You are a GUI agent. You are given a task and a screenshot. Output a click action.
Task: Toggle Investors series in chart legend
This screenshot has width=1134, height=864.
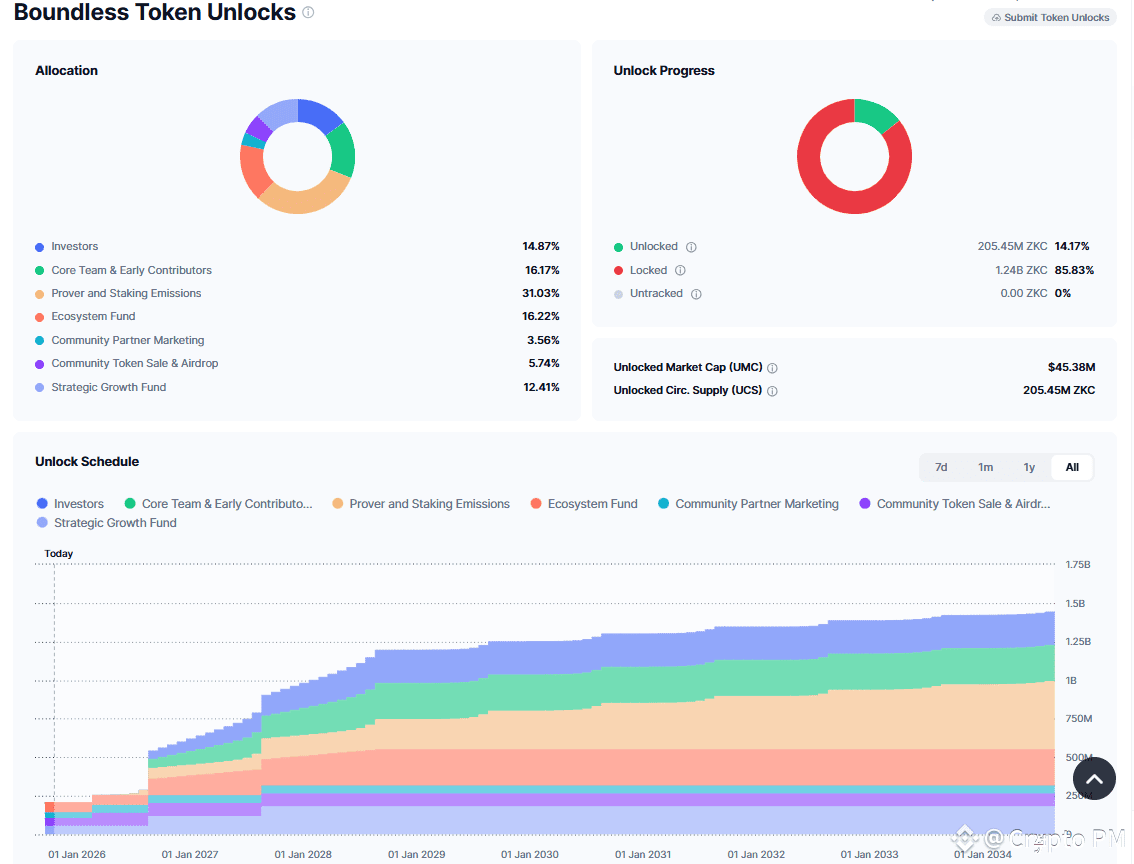[x=70, y=504]
